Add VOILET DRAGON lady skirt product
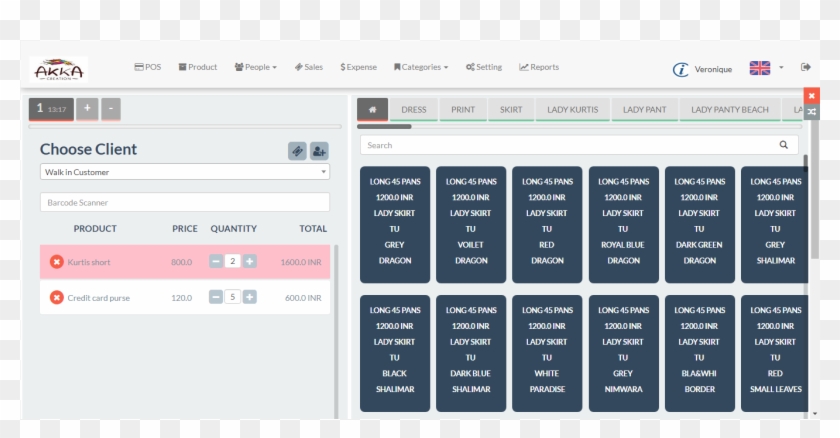This screenshot has width=840, height=438. coord(471,224)
